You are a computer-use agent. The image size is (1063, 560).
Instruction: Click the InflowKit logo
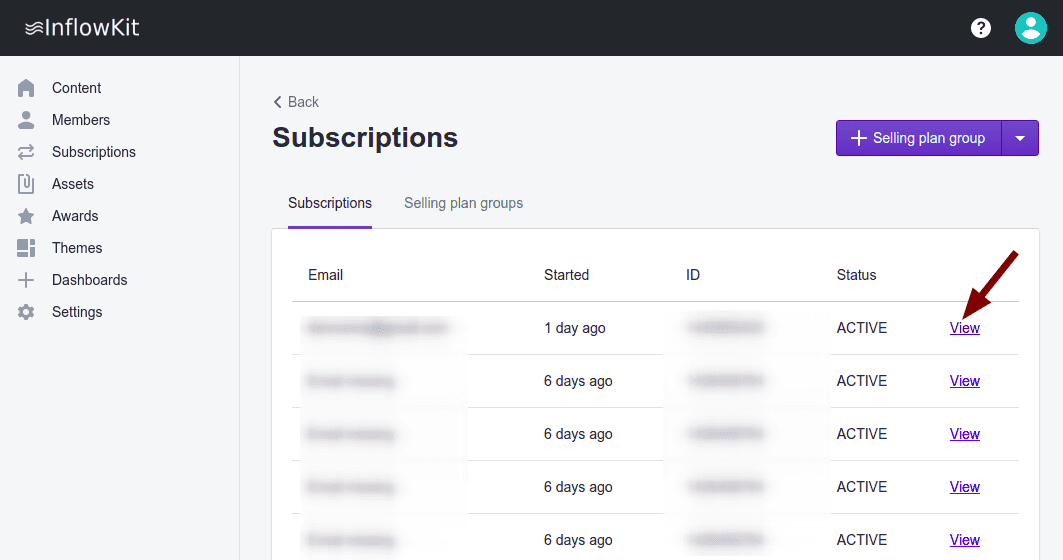pyautogui.click(x=82, y=28)
